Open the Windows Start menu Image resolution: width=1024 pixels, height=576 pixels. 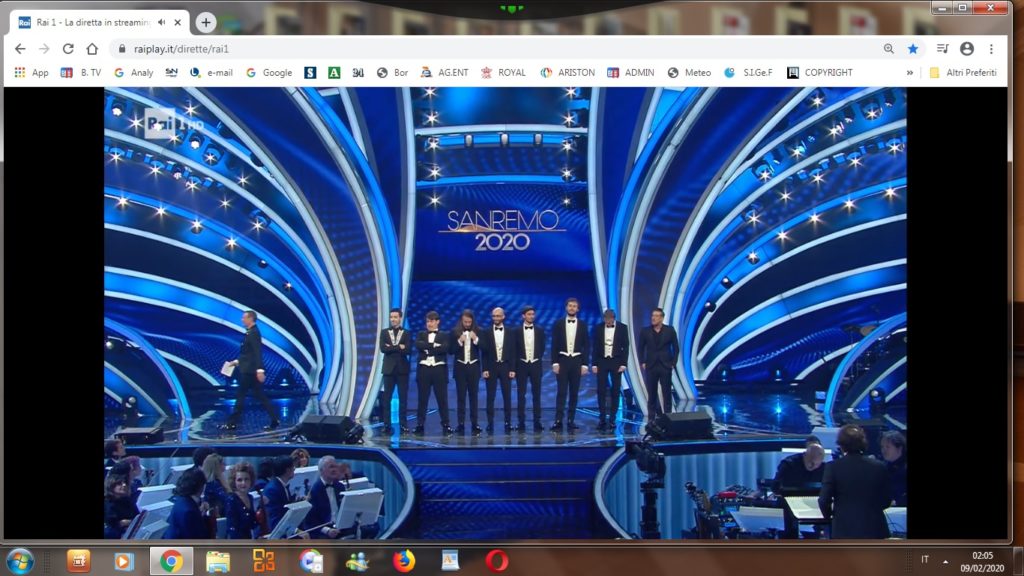pos(20,561)
